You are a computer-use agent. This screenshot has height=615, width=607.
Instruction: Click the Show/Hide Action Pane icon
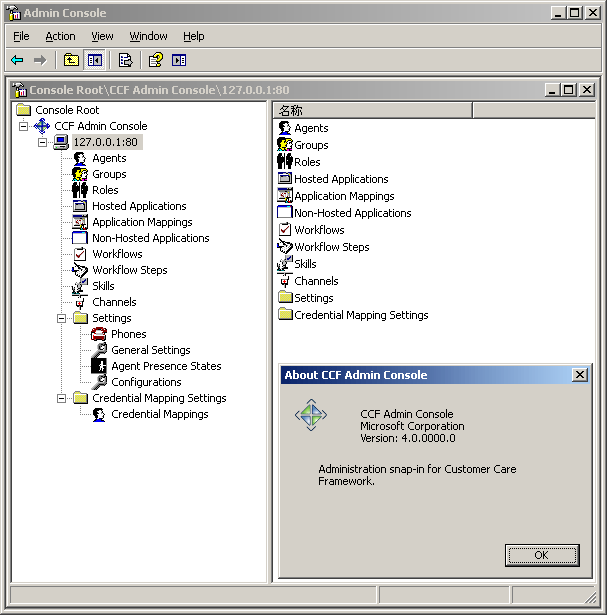pos(179,60)
